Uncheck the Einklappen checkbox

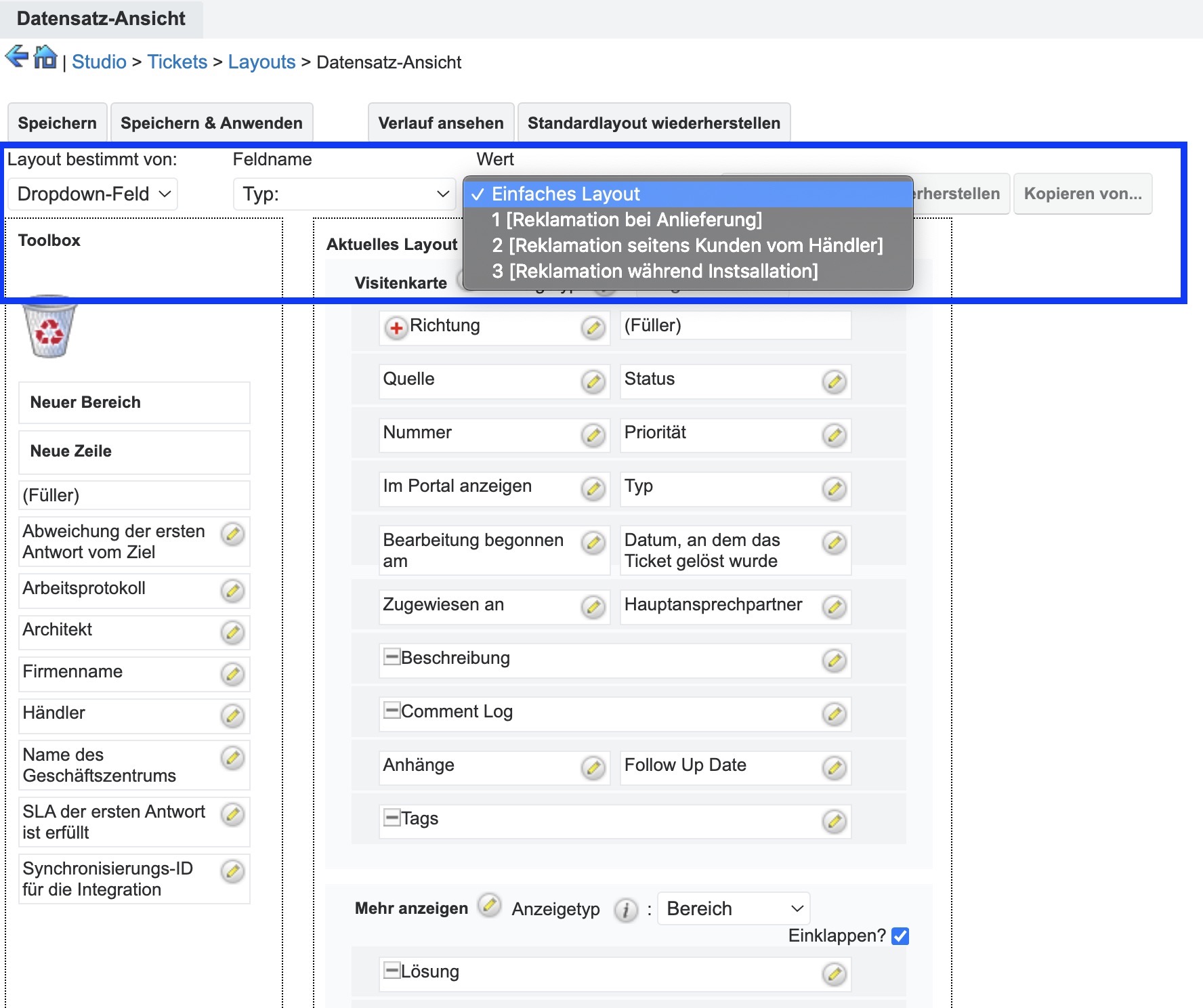900,936
